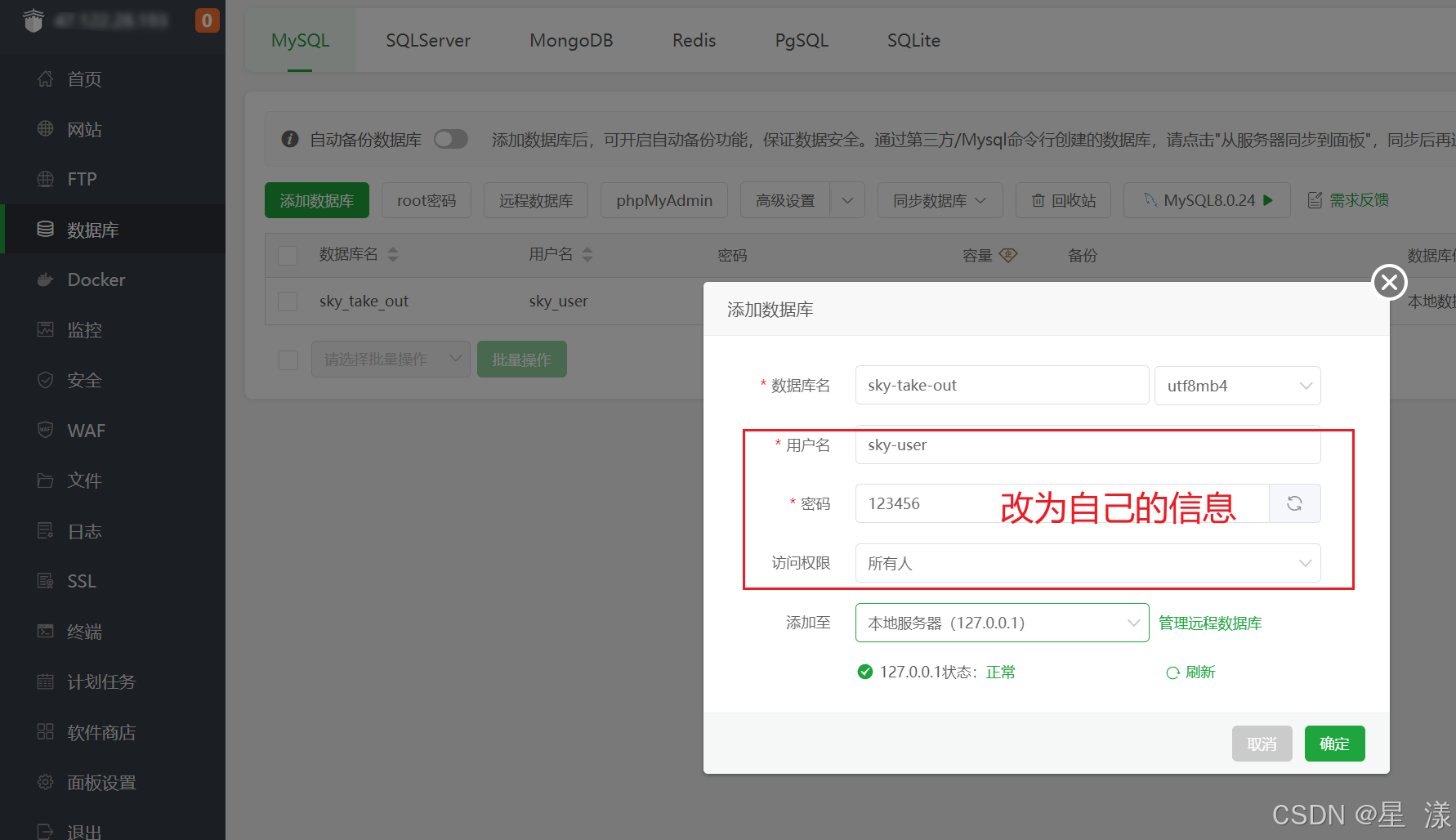This screenshot has height=840, width=1456.
Task: Switch to the SQLServer tab
Action: point(428,40)
